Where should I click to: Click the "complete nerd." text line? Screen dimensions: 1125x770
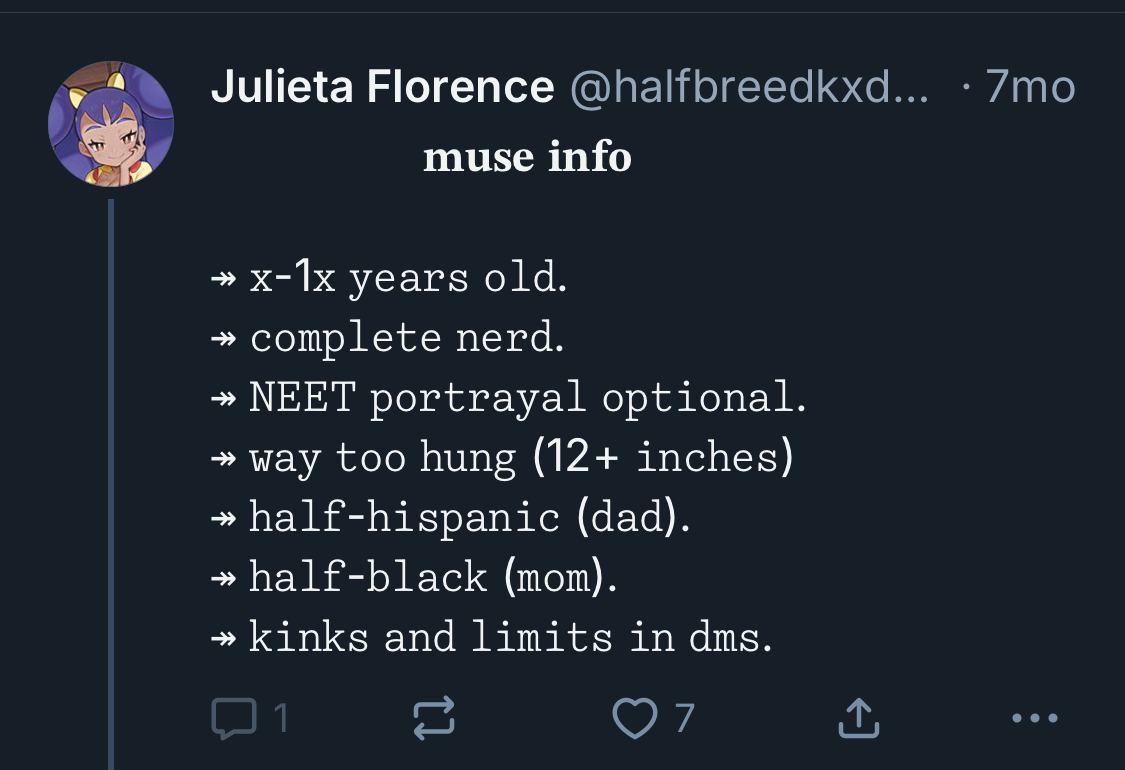click(x=406, y=338)
